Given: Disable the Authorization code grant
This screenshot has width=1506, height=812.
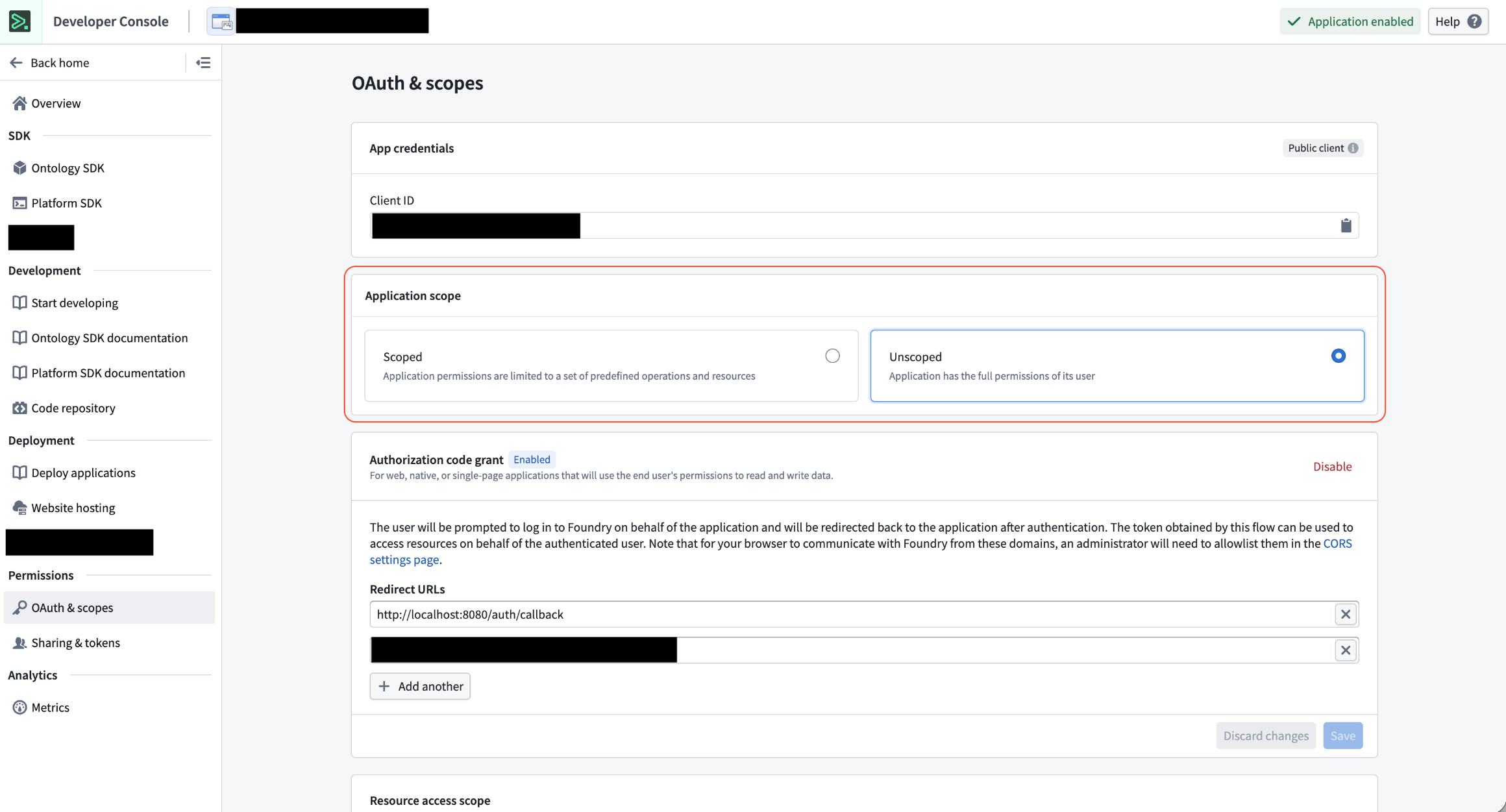Looking at the screenshot, I should [x=1332, y=466].
